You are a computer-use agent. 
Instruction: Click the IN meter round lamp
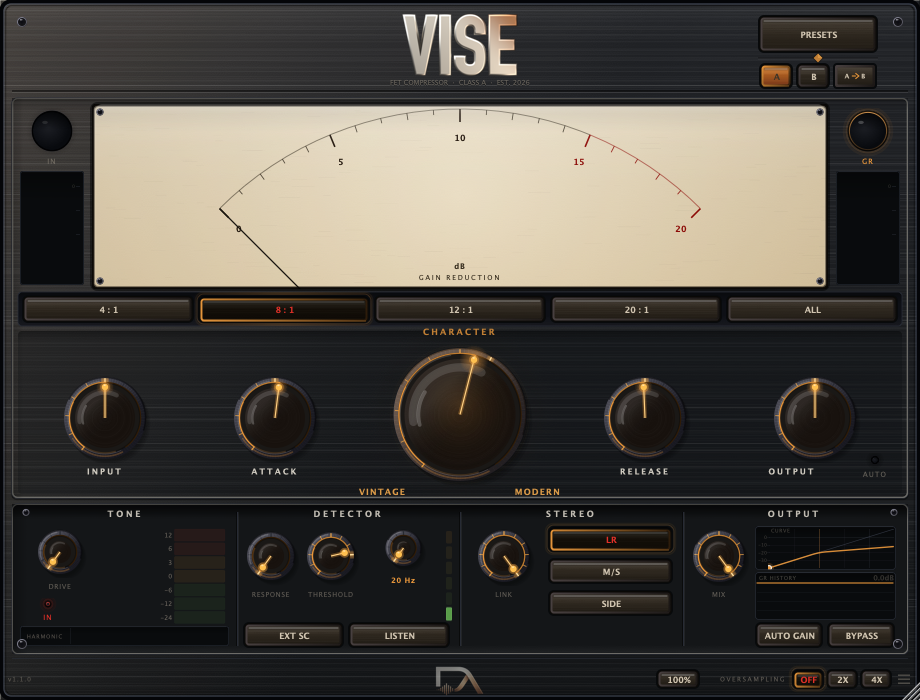52,131
